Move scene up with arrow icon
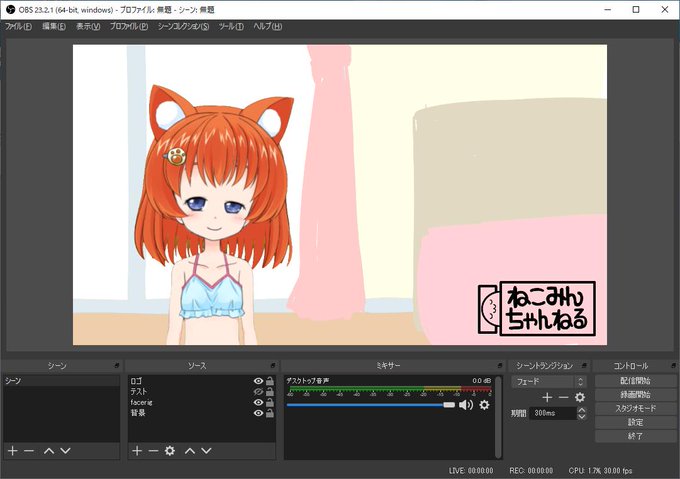Image resolution: width=680 pixels, height=479 pixels. [49, 451]
